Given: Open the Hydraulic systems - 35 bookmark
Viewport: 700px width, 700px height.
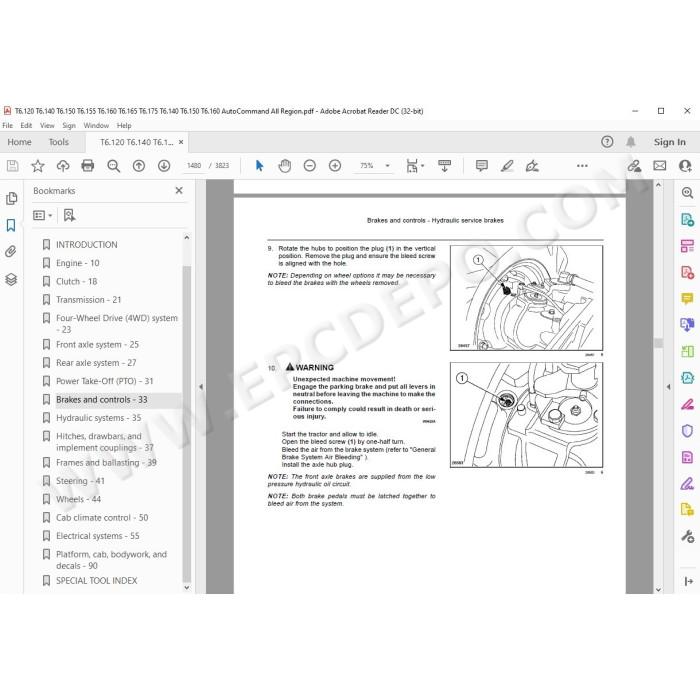Looking at the screenshot, I should [x=98, y=418].
